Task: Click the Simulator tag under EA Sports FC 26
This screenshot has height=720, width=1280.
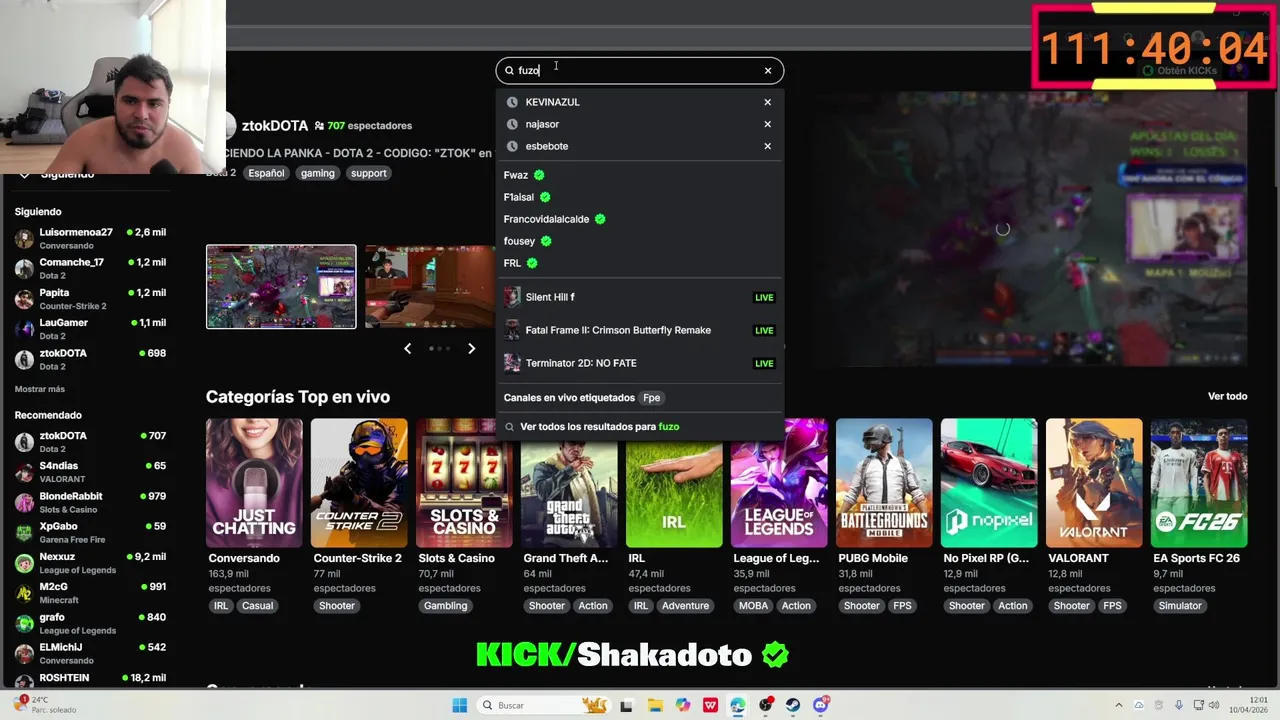Action: (1180, 606)
